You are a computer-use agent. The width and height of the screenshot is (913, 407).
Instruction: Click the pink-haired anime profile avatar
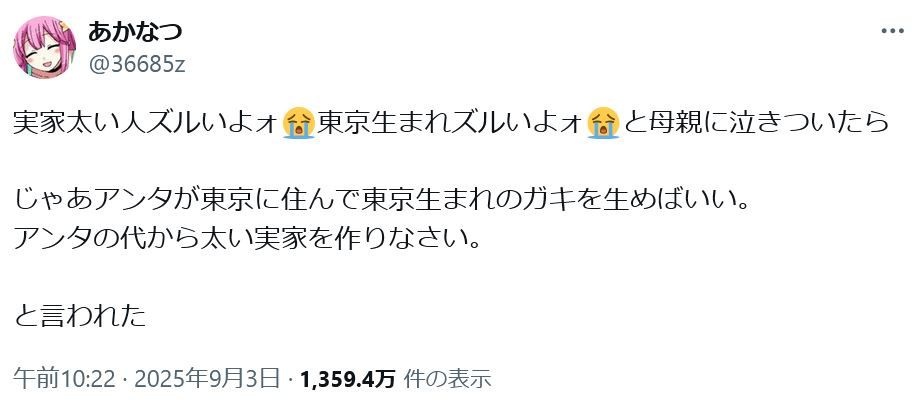click(x=44, y=47)
